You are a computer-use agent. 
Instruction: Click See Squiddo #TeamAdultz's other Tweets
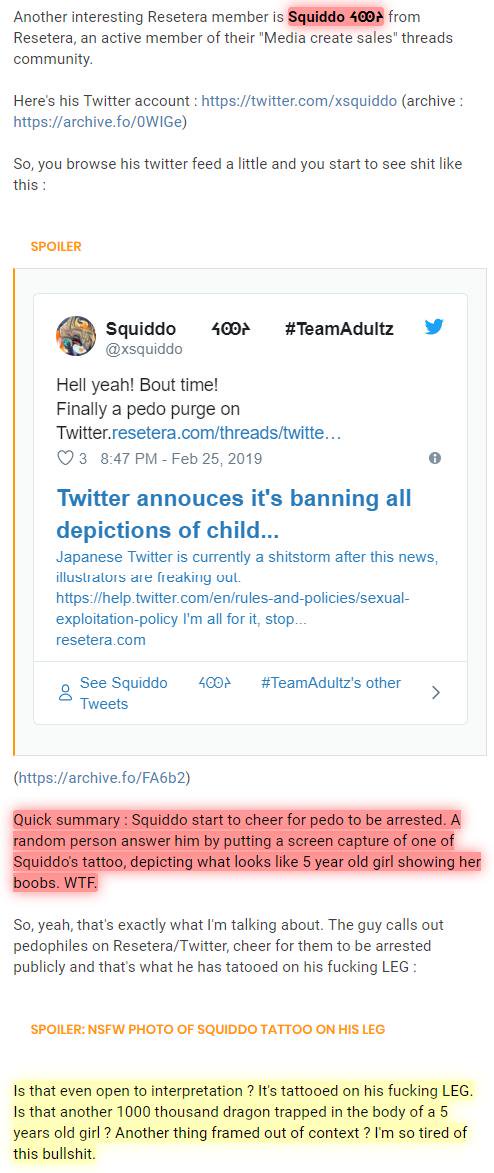click(240, 693)
